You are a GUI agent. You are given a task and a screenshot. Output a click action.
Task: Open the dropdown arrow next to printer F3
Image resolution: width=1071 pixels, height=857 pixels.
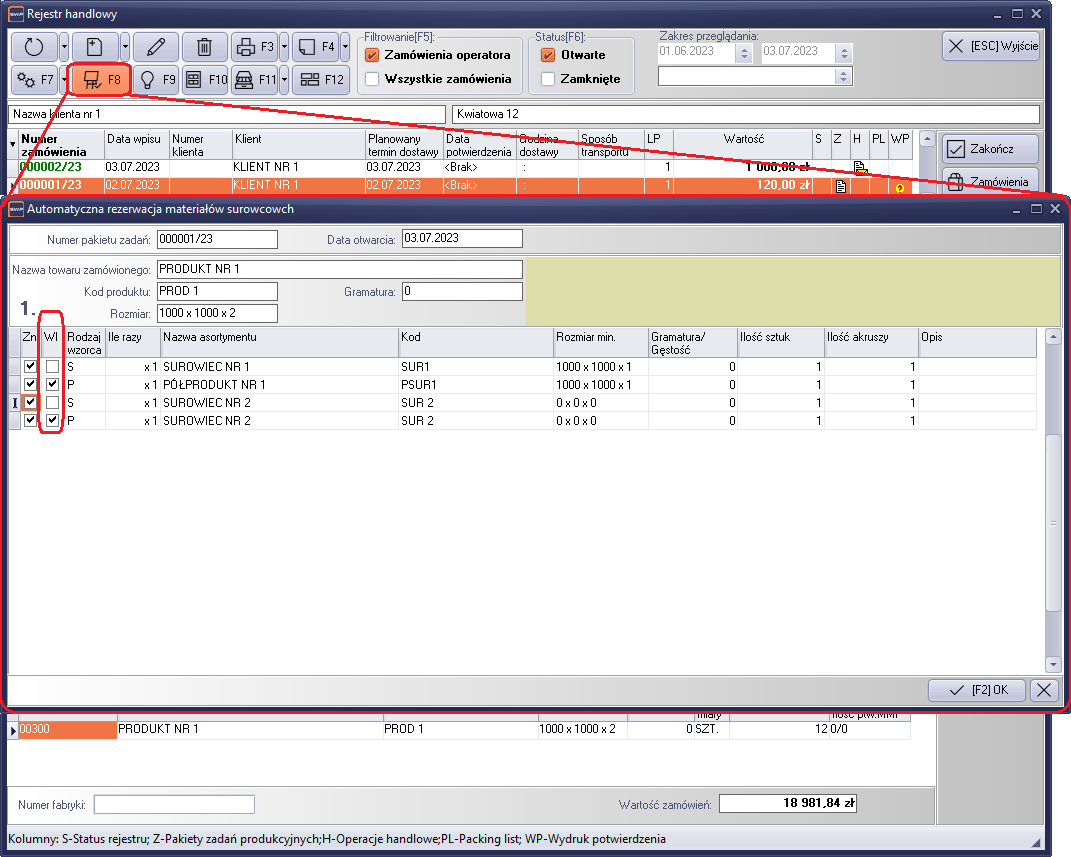(x=284, y=46)
